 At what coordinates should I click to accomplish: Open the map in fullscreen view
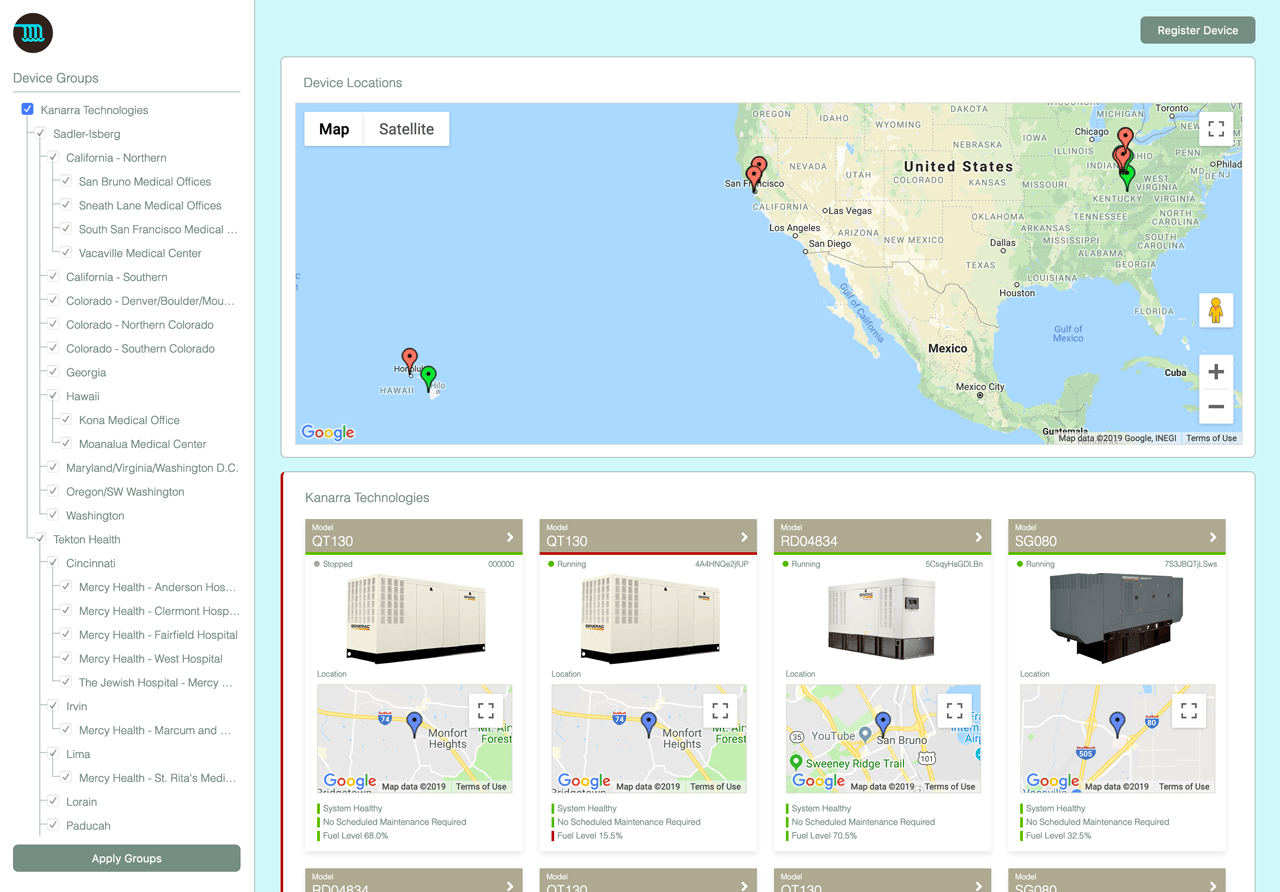coord(1216,128)
